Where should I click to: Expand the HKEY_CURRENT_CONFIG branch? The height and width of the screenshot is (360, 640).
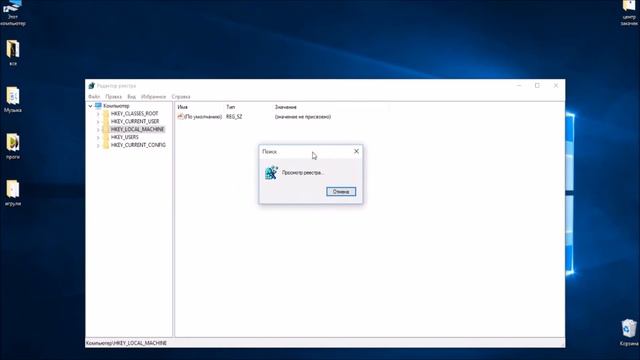[x=98, y=145]
